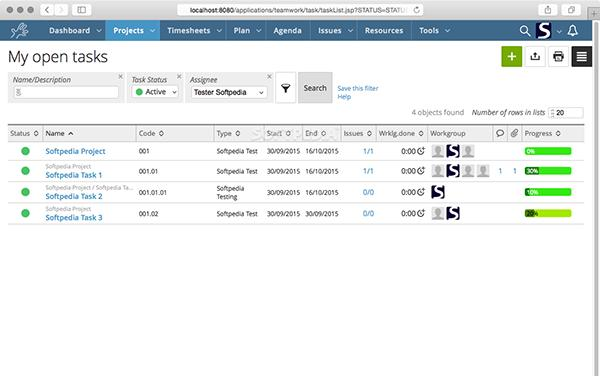Viewport: 600px width, 376px height.
Task: Click the Search button
Action: pyautogui.click(x=315, y=88)
